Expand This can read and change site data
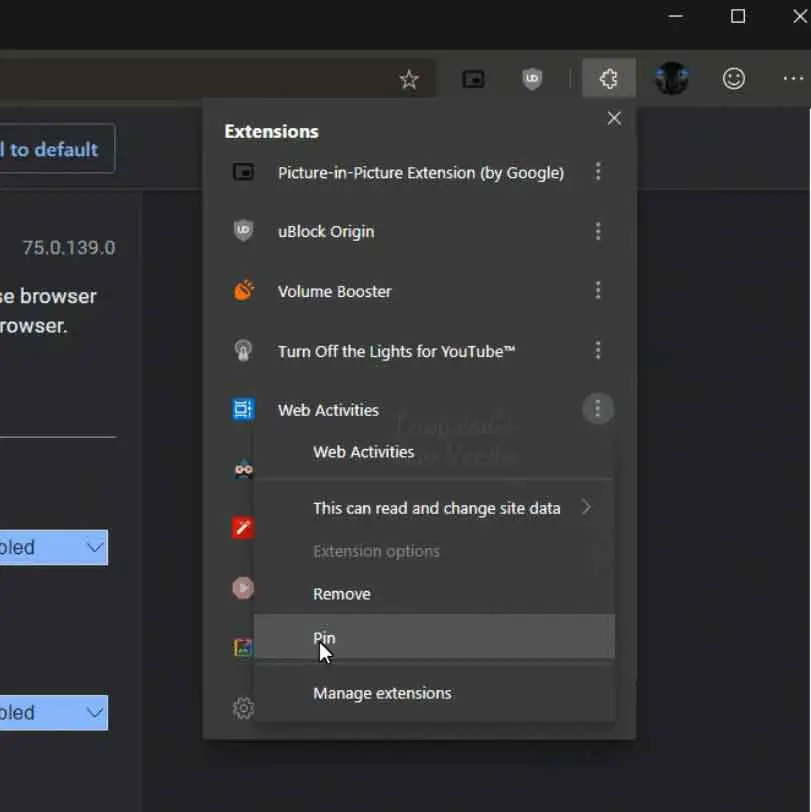This screenshot has width=811, height=812. click(x=434, y=508)
